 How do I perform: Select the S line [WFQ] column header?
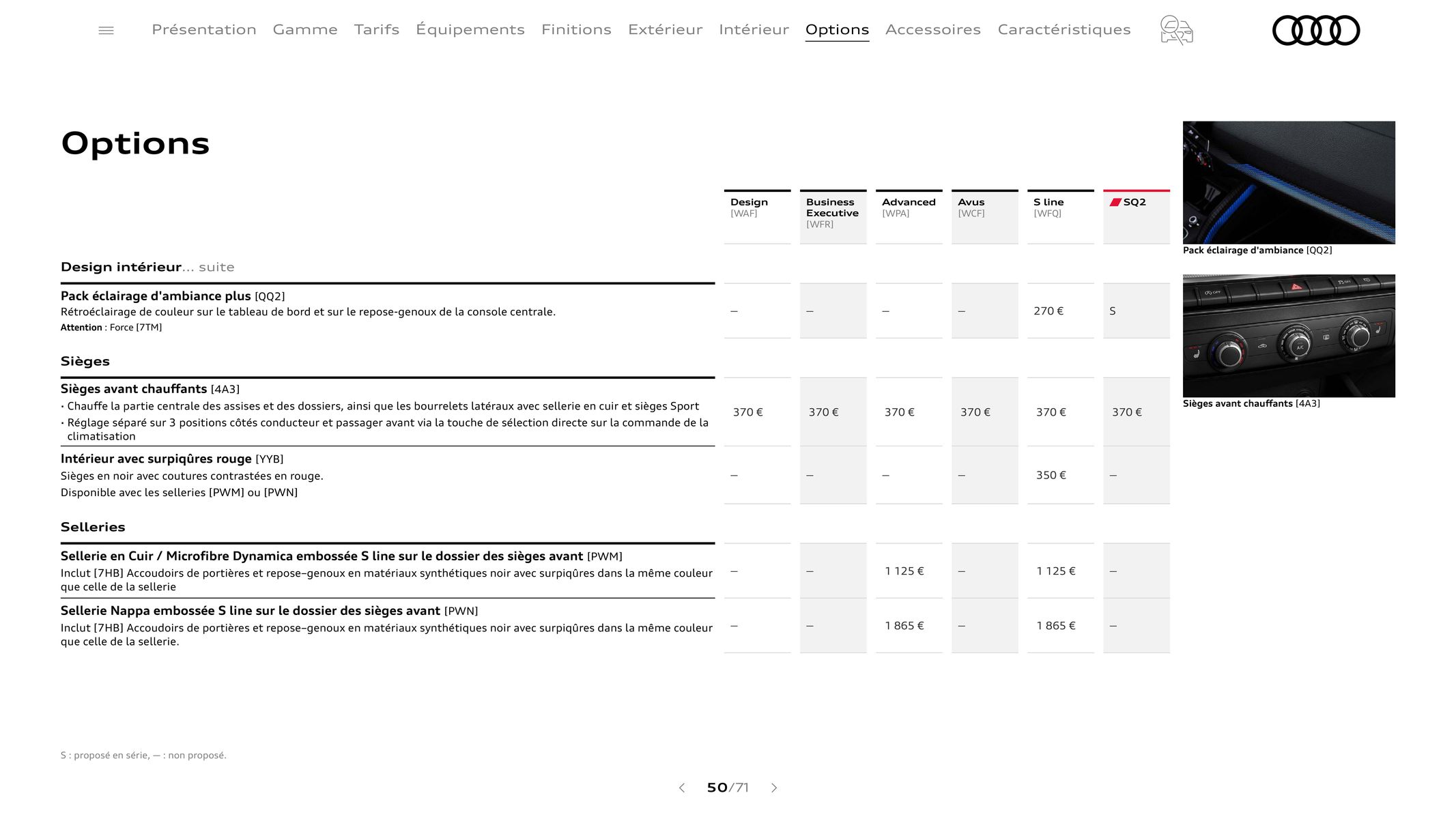pos(1060,216)
